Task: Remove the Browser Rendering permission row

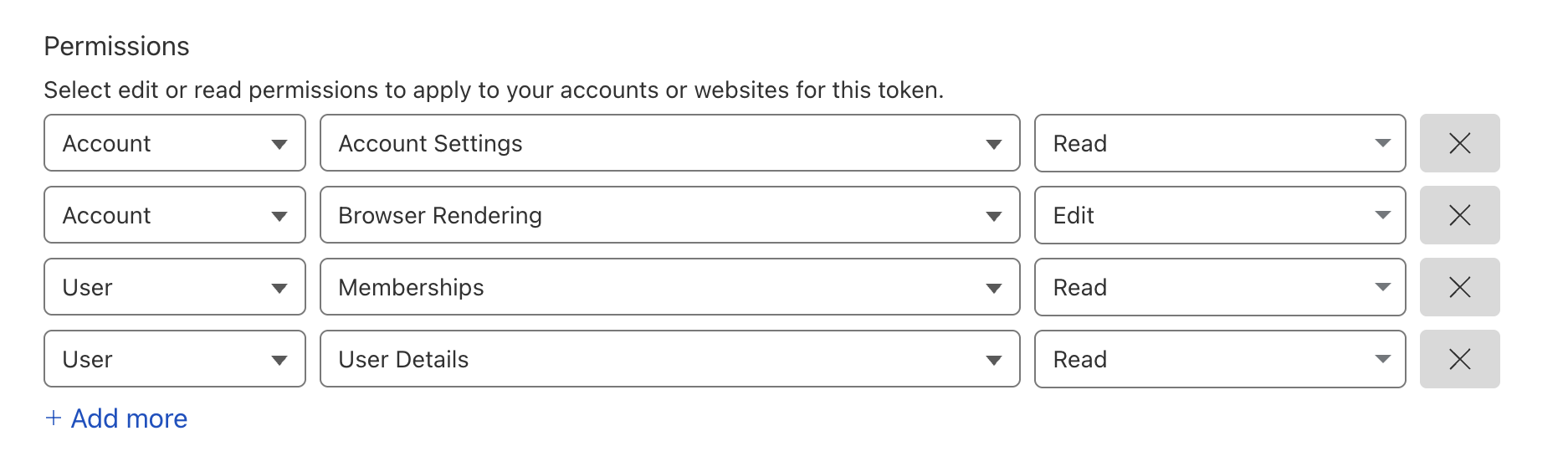Action: (x=1459, y=215)
